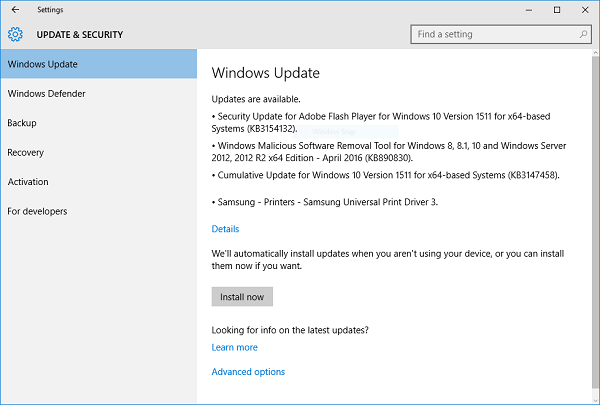Screen dimensions: 600x405
Task: Open Windows Defender settings
Action: pyautogui.click(x=99, y=93)
